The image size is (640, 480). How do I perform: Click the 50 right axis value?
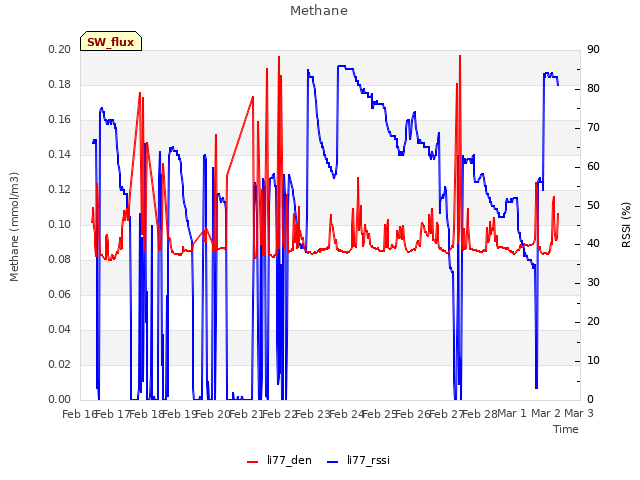593,205
